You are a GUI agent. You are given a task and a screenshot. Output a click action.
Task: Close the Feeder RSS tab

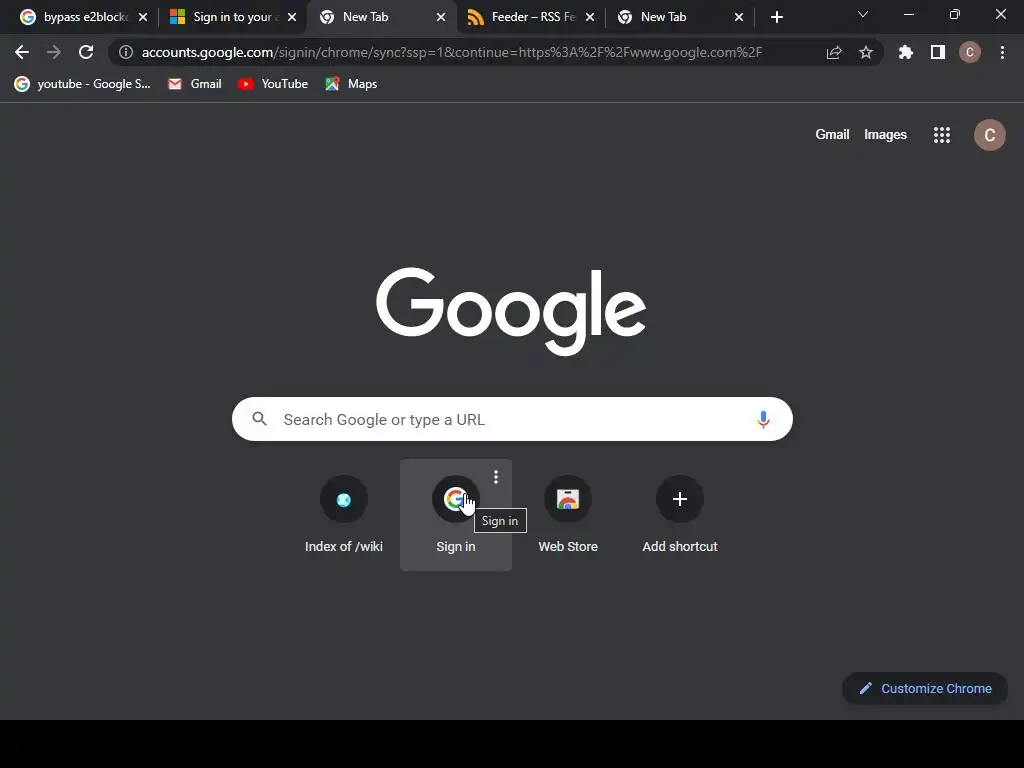590,17
